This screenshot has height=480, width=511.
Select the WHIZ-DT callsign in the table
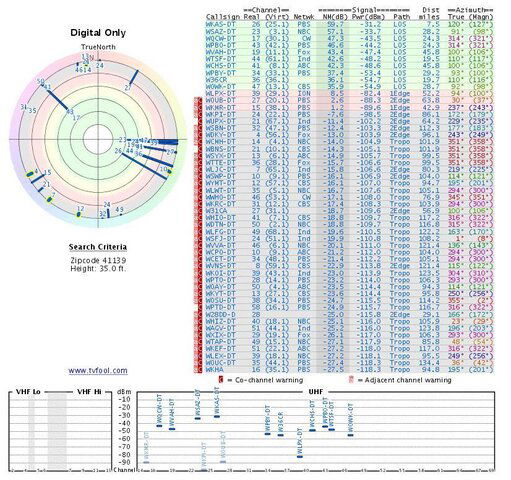pos(220,321)
